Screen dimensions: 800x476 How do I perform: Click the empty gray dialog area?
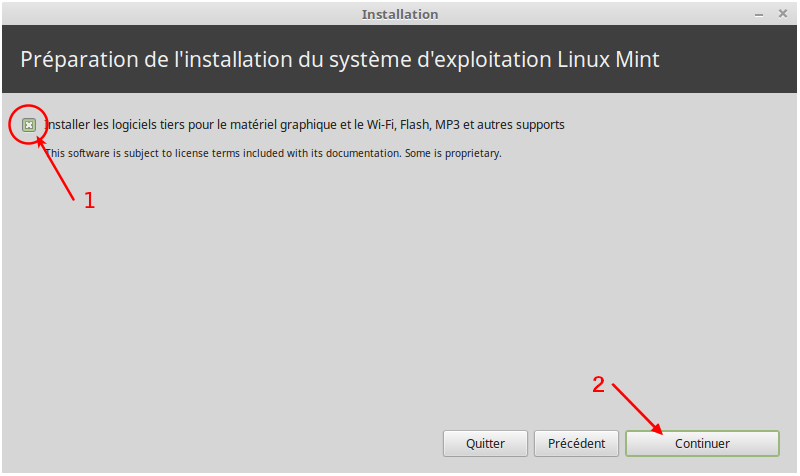[x=357, y=286]
